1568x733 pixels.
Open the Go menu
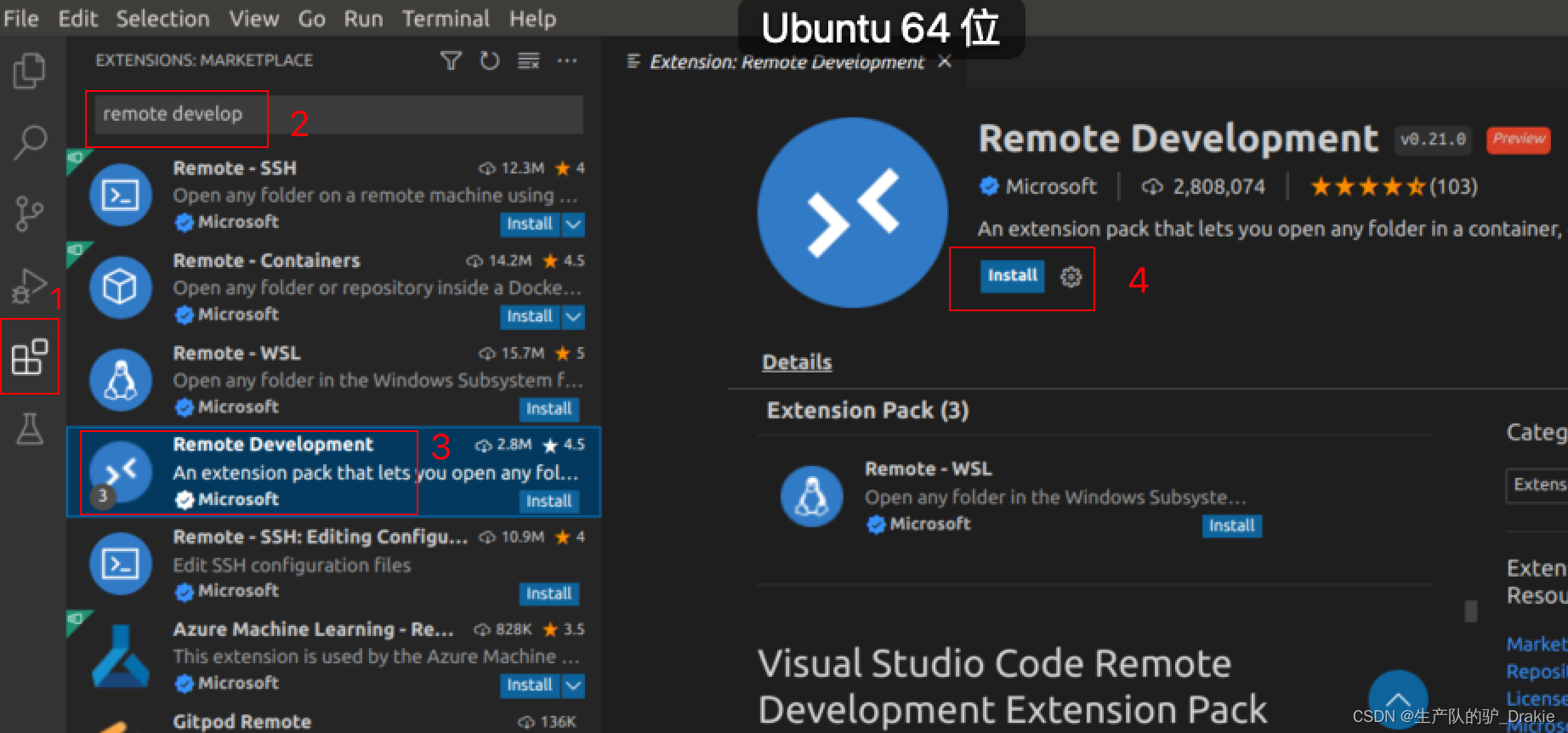point(312,19)
